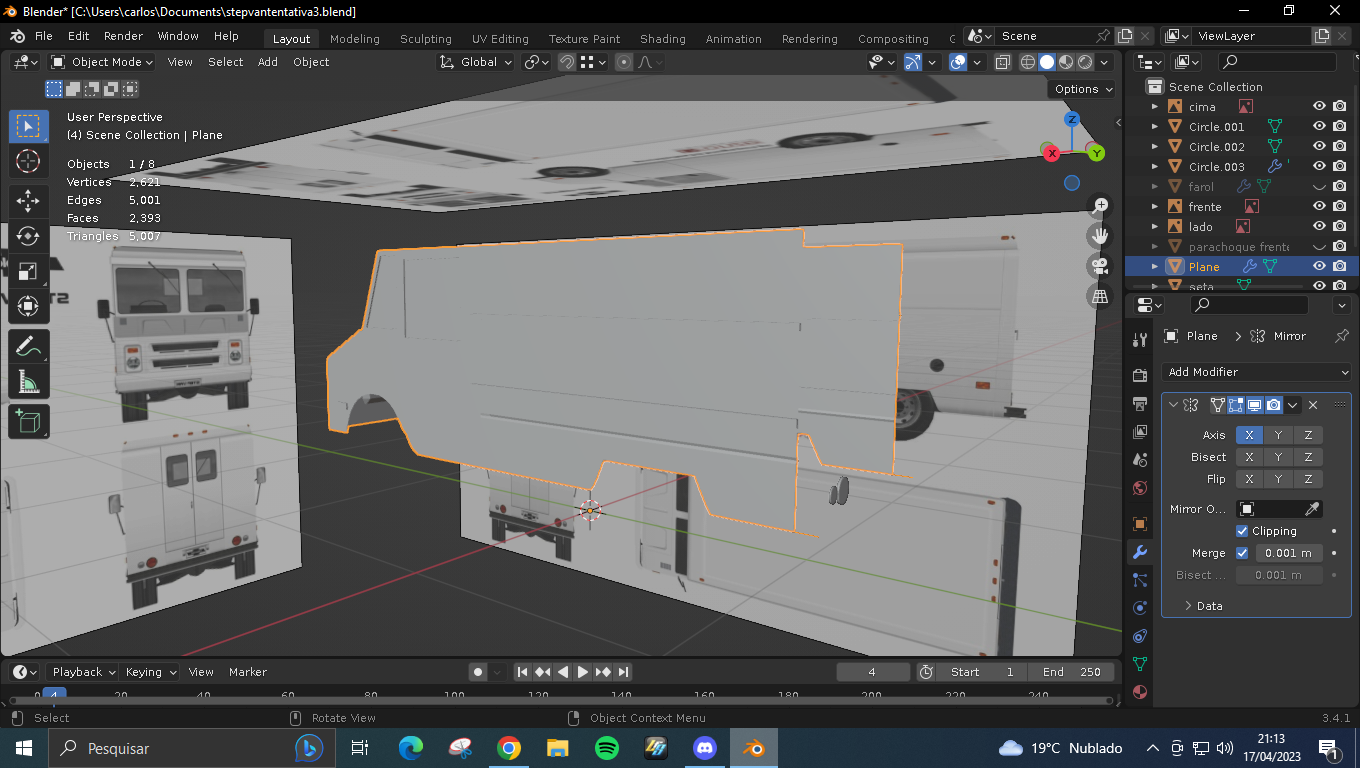Click the Merge distance 0.001 m field
Image resolution: width=1360 pixels, height=768 pixels.
1288,553
